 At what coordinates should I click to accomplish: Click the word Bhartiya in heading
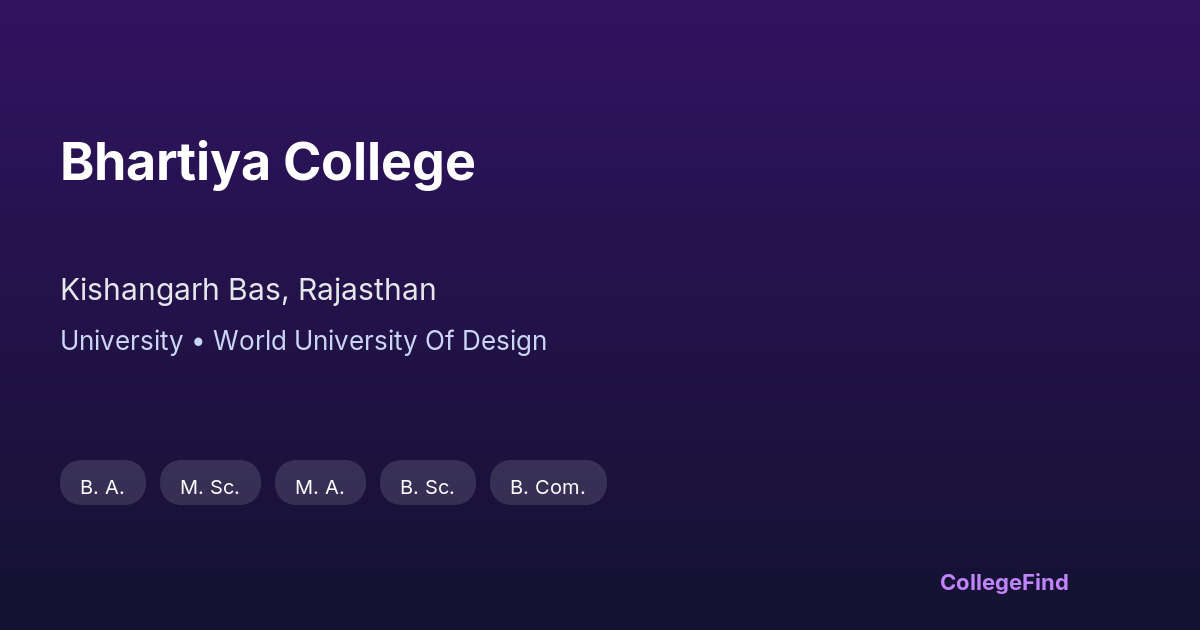click(x=165, y=162)
